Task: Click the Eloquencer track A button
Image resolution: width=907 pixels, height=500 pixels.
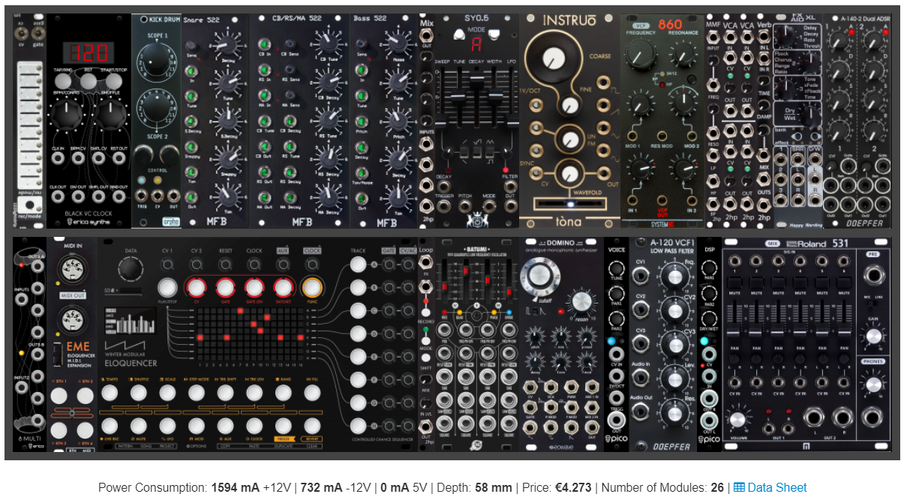Action: 358,264
